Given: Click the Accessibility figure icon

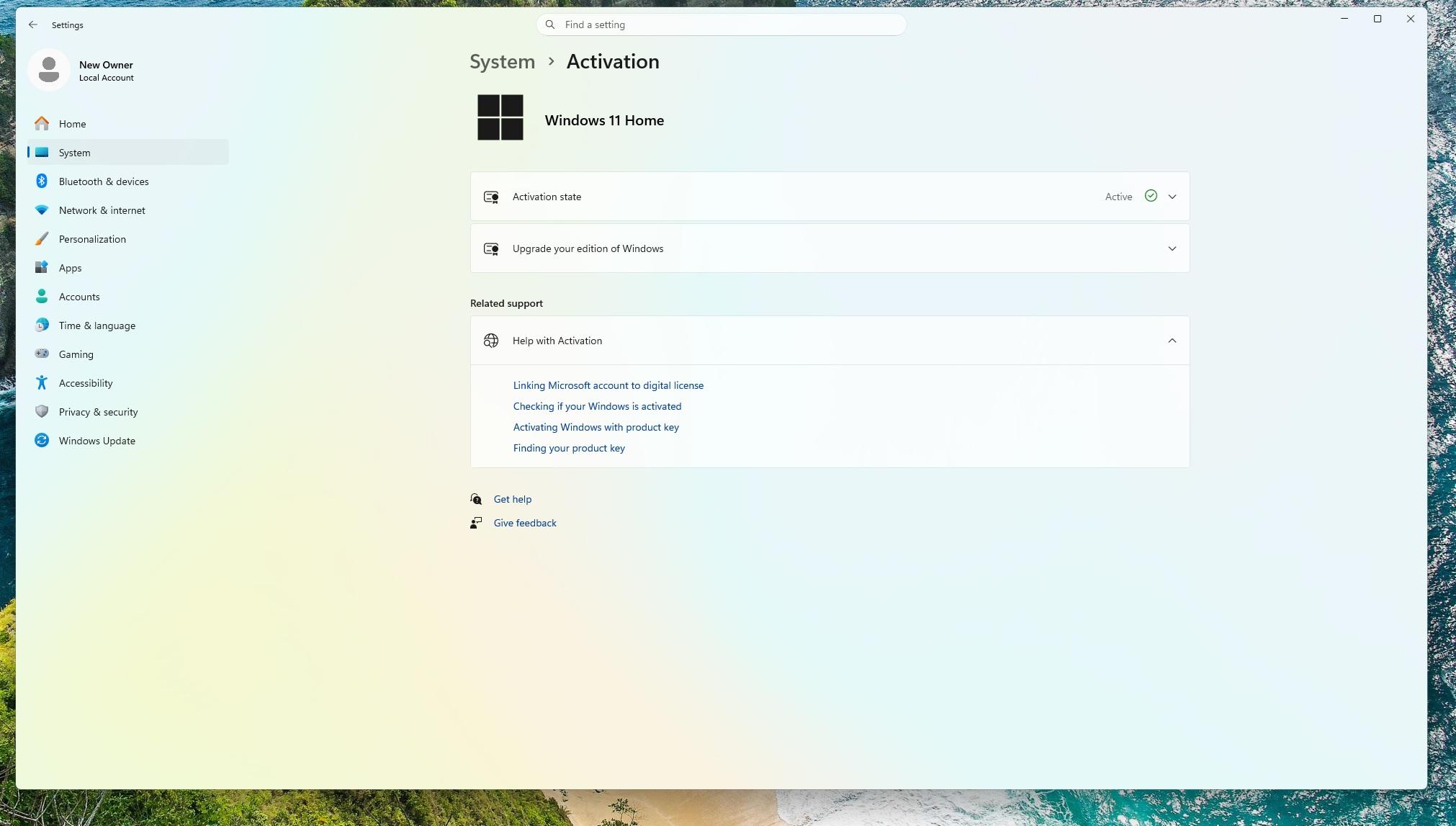Looking at the screenshot, I should pos(42,383).
